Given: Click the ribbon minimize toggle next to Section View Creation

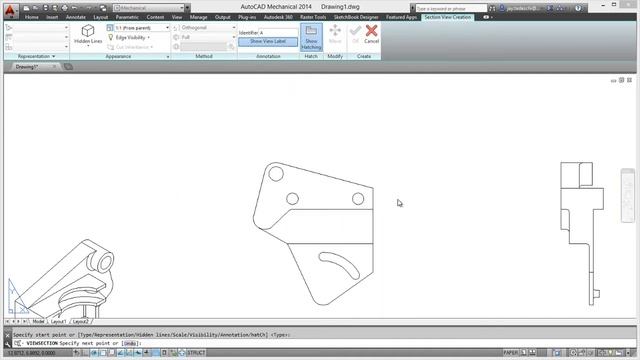Looking at the screenshot, I should point(487,17).
